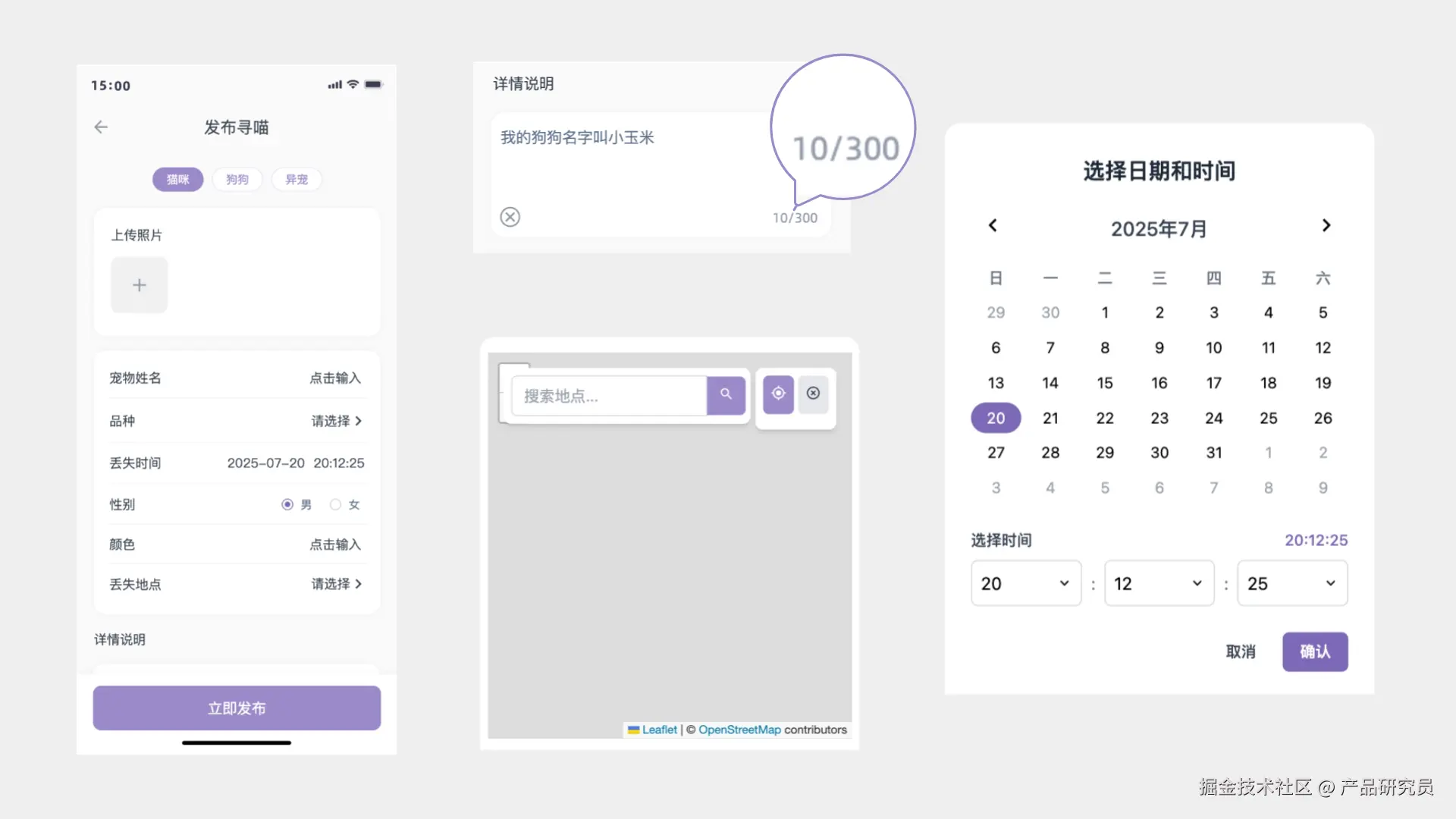Viewport: 1456px width, 819px height.
Task: Open the hour dropdown showing 20
Action: (x=1025, y=583)
